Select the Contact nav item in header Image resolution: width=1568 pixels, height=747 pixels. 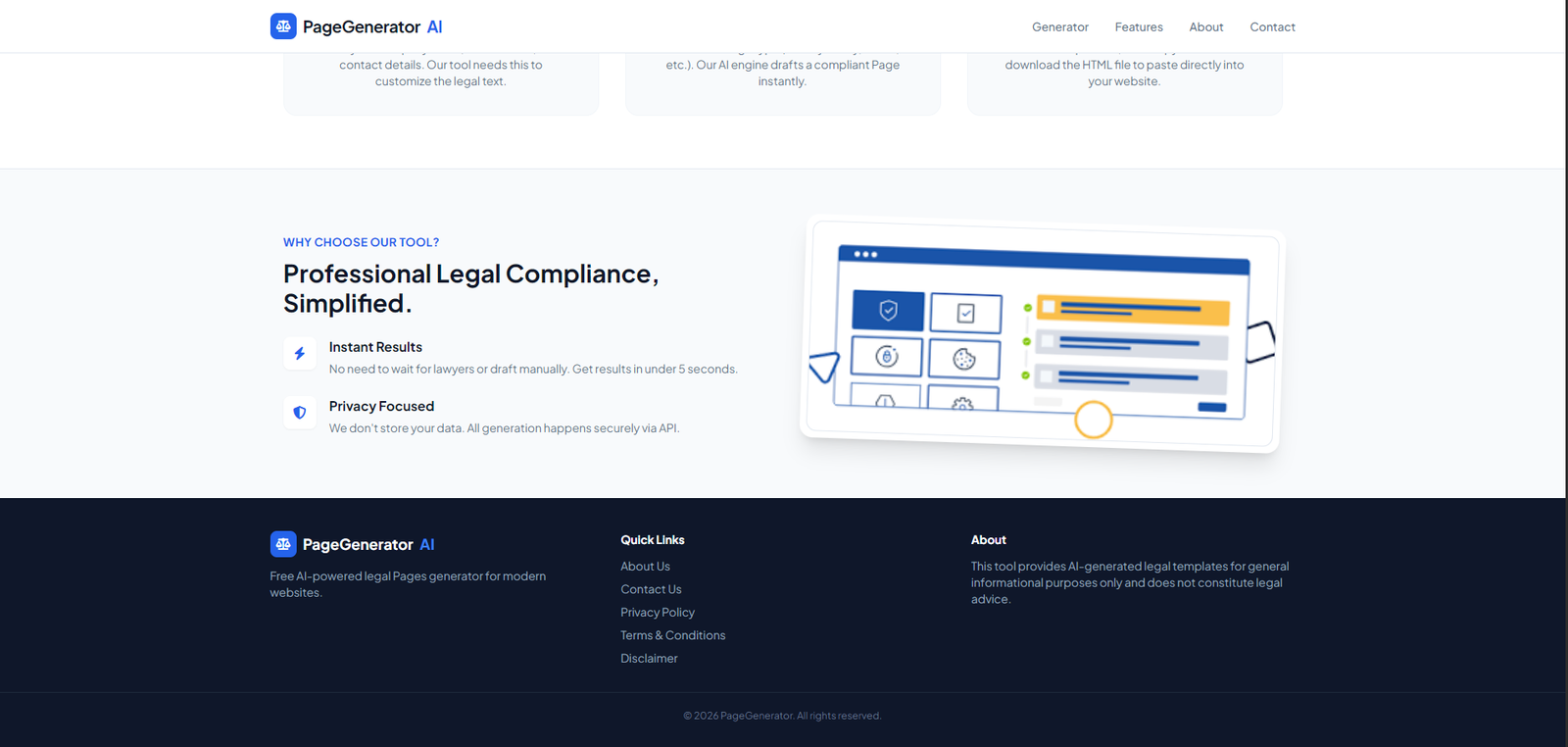coord(1272,27)
